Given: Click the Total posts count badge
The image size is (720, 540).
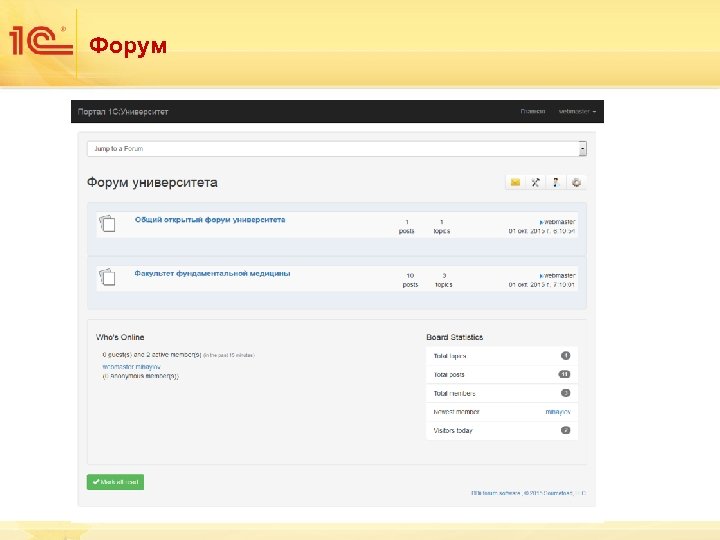Looking at the screenshot, I should (564, 374).
